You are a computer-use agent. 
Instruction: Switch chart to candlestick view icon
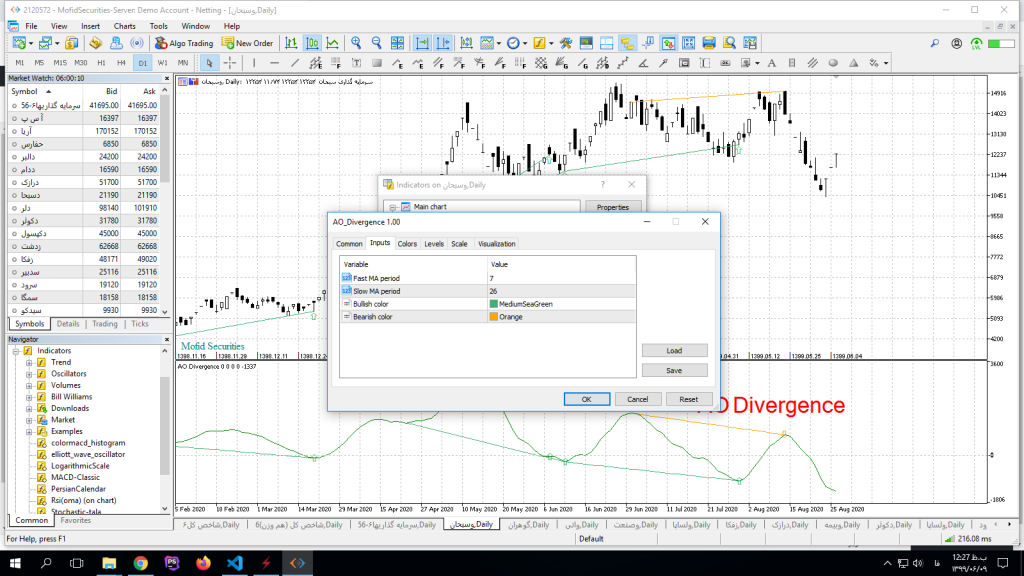point(311,43)
